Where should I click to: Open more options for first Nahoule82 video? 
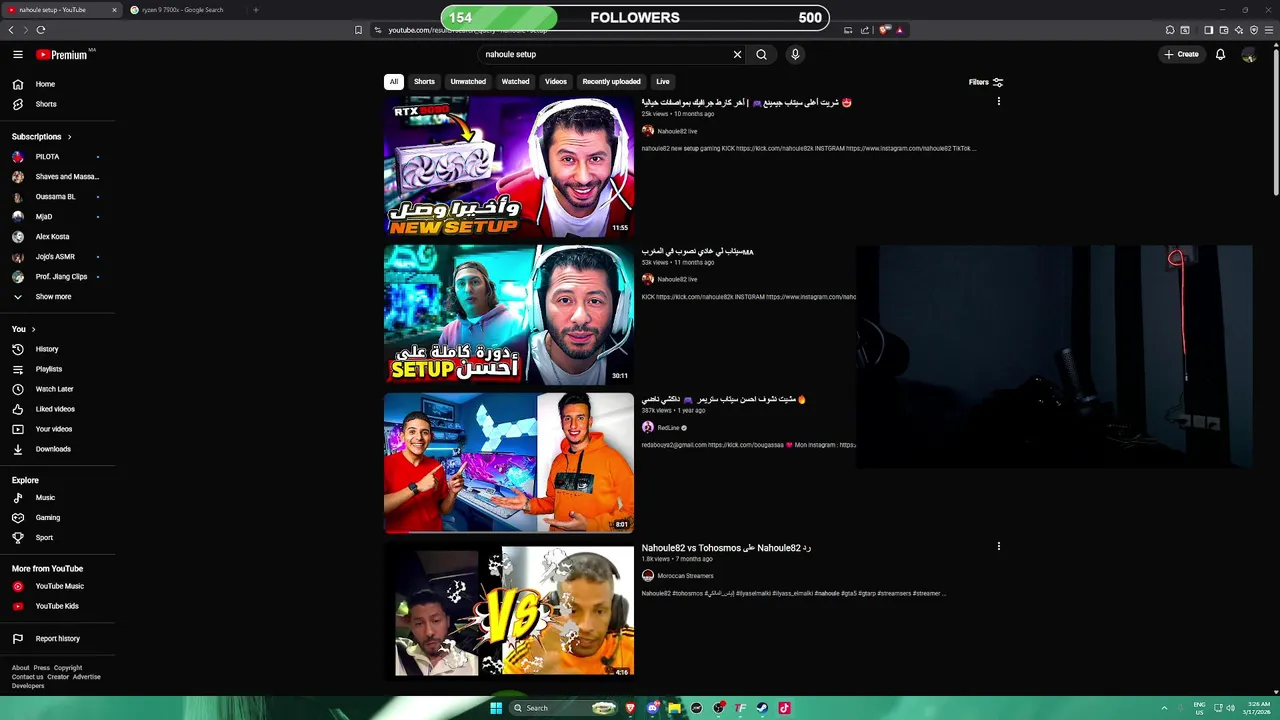click(x=998, y=102)
